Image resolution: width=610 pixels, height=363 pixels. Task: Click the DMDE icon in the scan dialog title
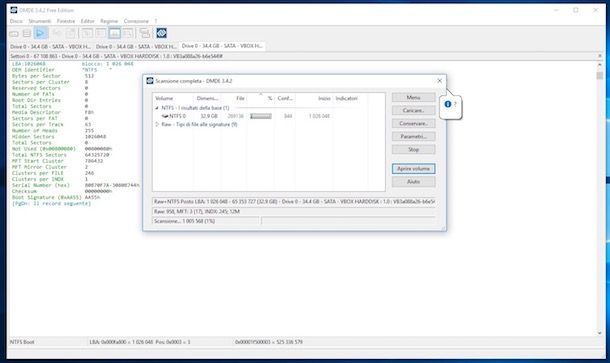(x=150, y=81)
